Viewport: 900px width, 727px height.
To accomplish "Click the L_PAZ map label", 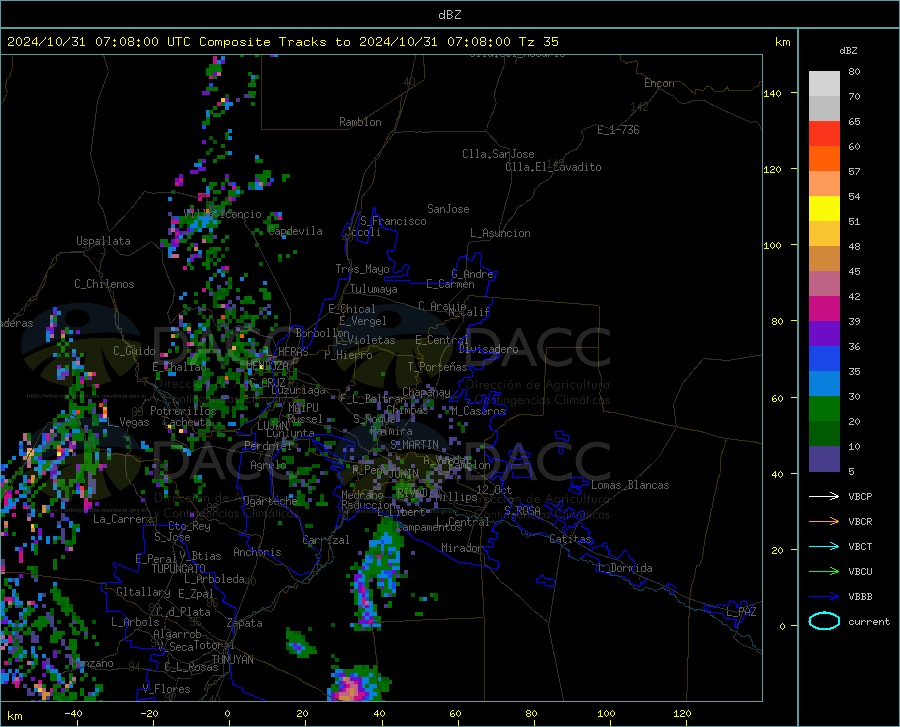I will pyautogui.click(x=741, y=612).
